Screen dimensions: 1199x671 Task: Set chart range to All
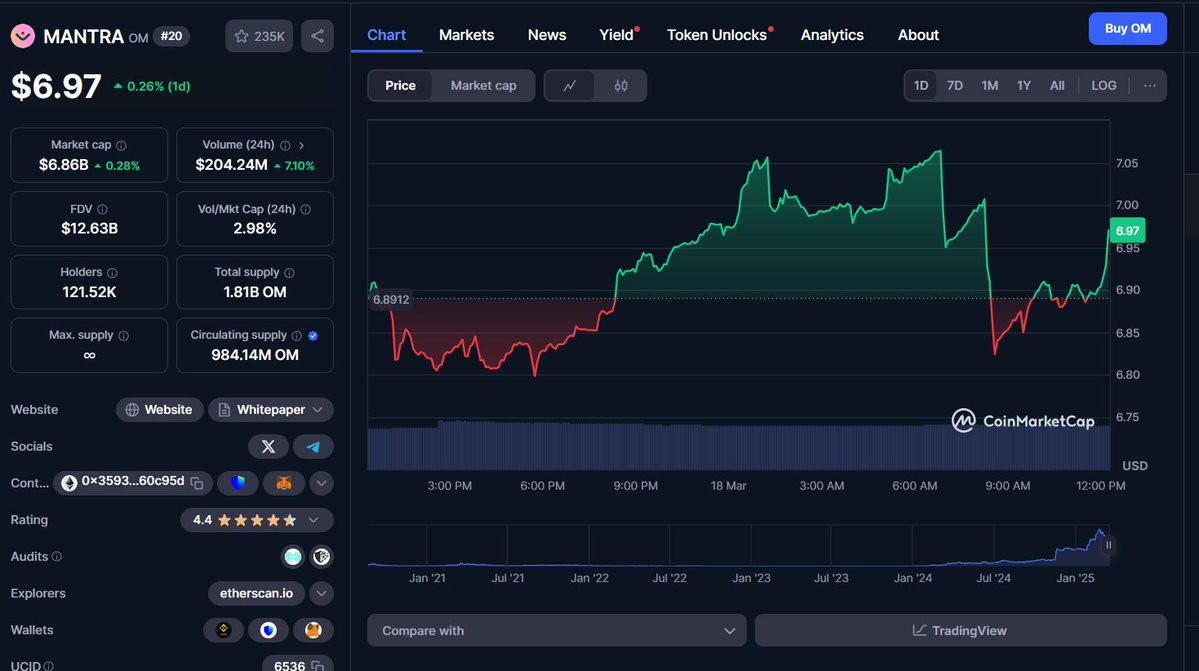click(x=1057, y=86)
